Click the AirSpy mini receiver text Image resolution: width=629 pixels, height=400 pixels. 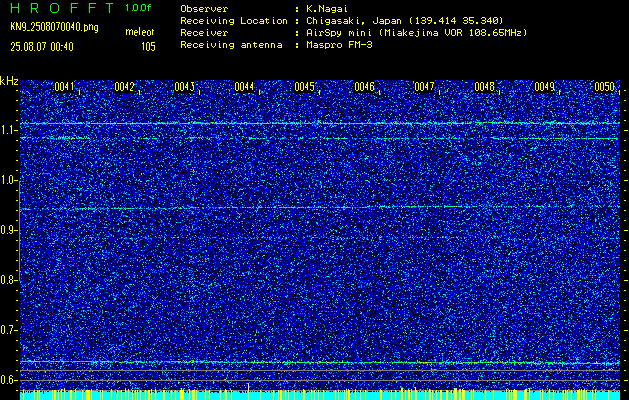(416, 33)
